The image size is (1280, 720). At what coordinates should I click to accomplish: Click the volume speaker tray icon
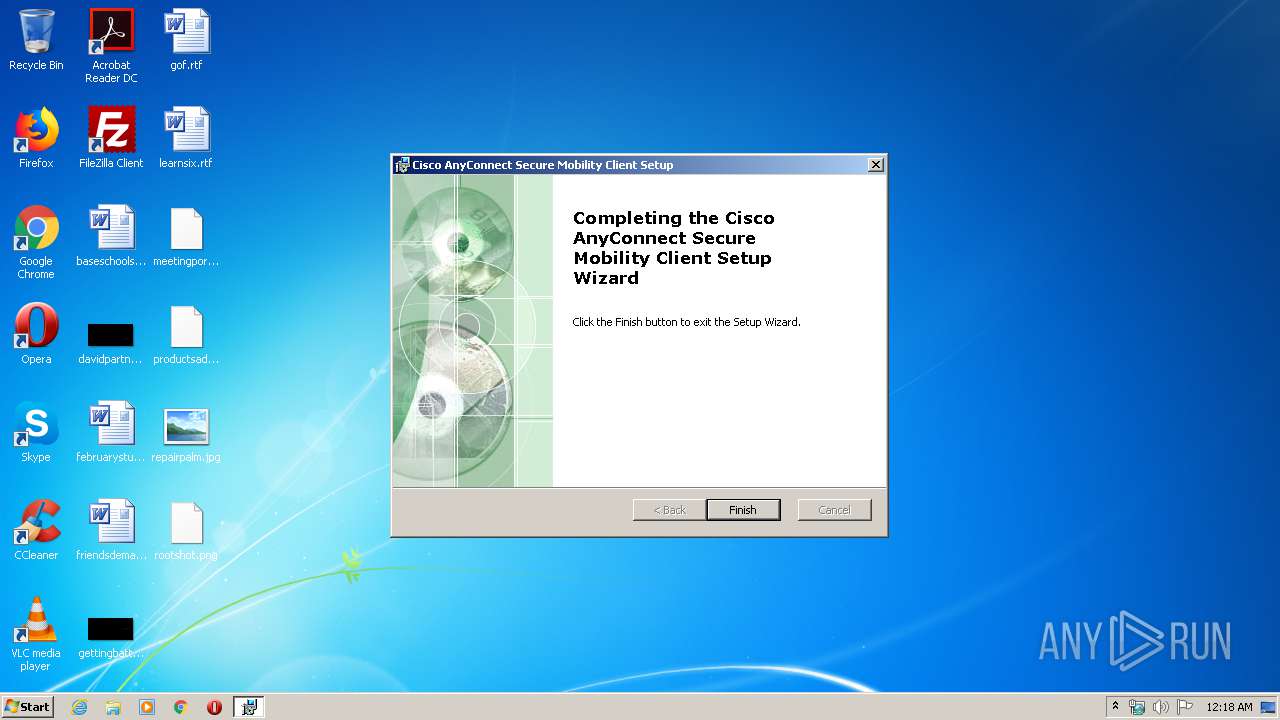tap(1161, 707)
